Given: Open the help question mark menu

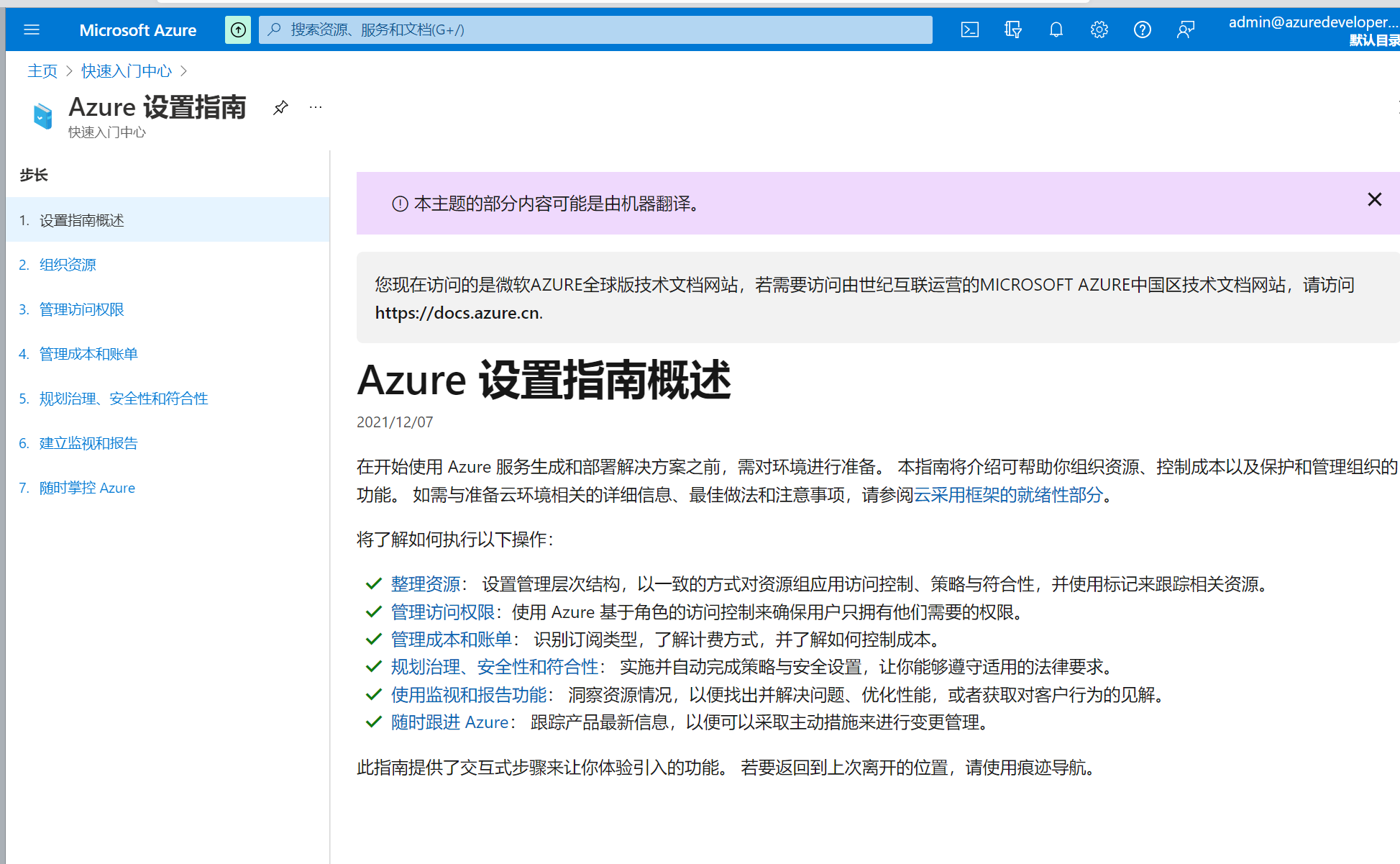Looking at the screenshot, I should click(x=1143, y=29).
